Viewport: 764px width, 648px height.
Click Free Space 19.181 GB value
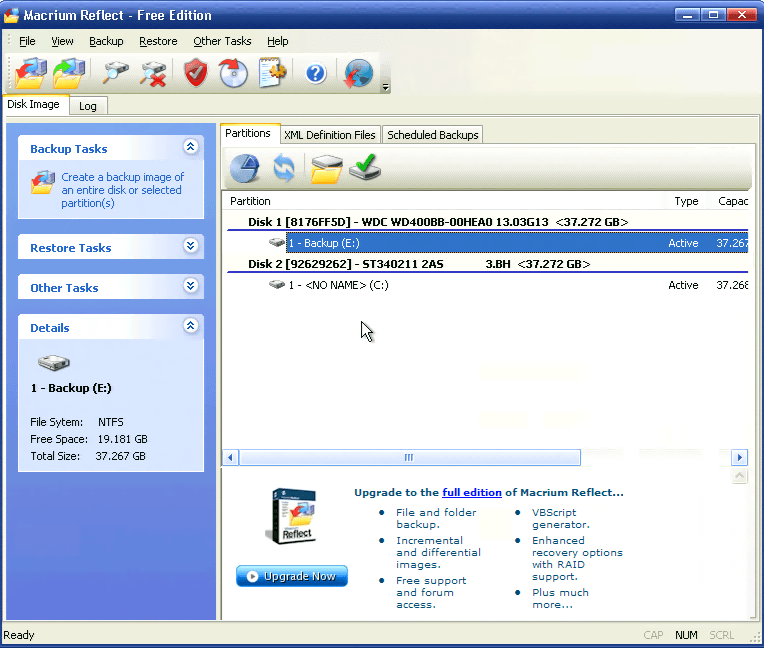point(122,439)
